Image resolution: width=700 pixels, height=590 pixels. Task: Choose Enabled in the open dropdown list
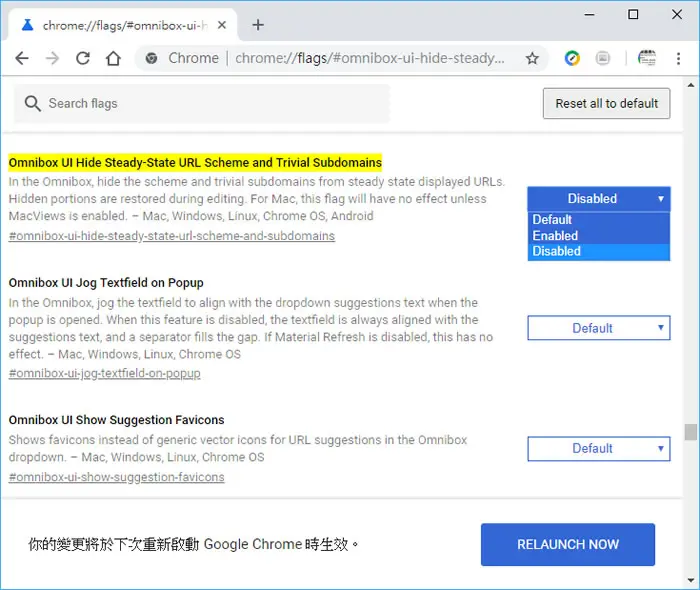[599, 236]
